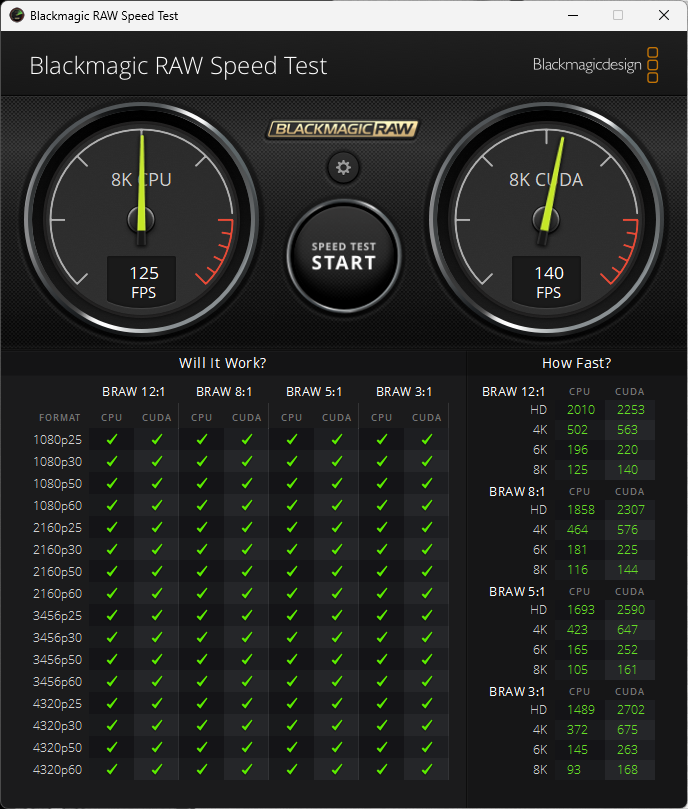Minimize the Speed Test window
Image resolution: width=688 pixels, height=809 pixels.
coord(573,15)
